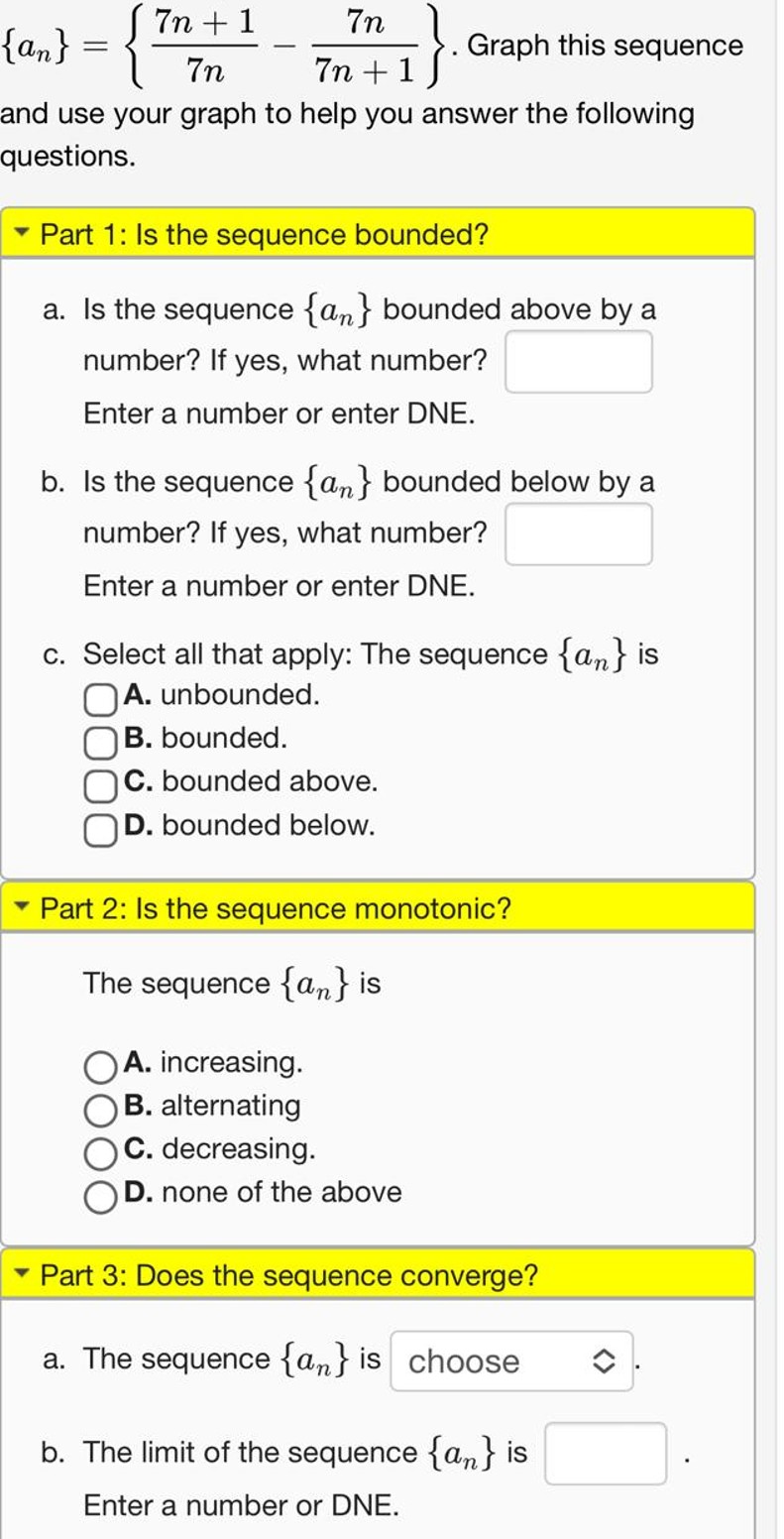Collapse Part 3 using its disclosure triangle
This screenshot has height=1539, width=784.
tap(22, 1276)
